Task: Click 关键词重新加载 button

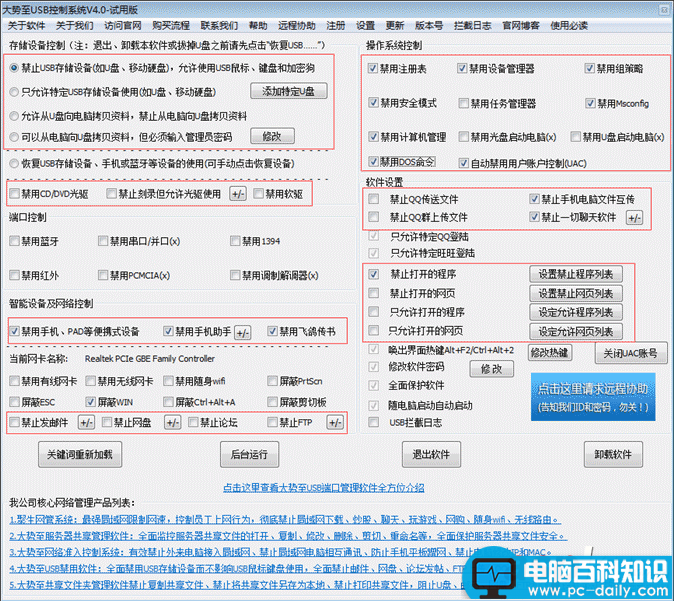Action: (80, 454)
